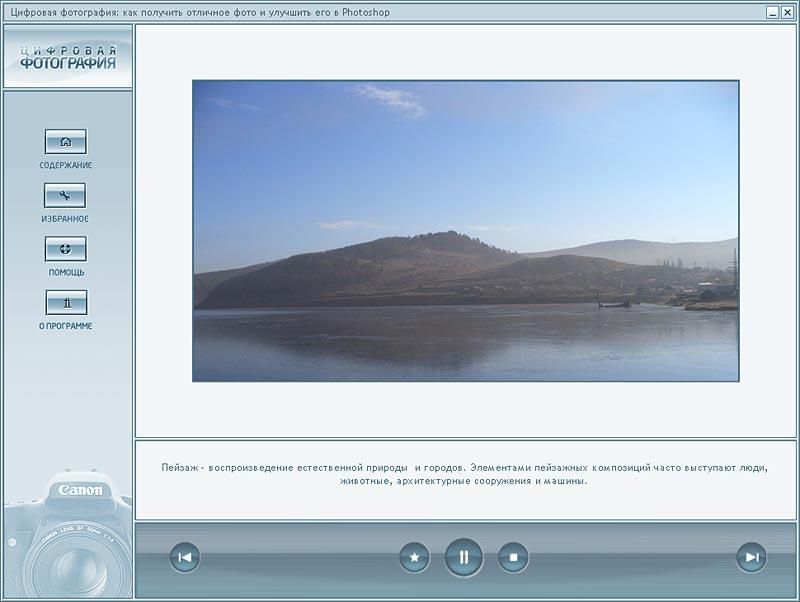Open the Содержание home icon button
Screen dimensions: 800x602
[x=66, y=142]
